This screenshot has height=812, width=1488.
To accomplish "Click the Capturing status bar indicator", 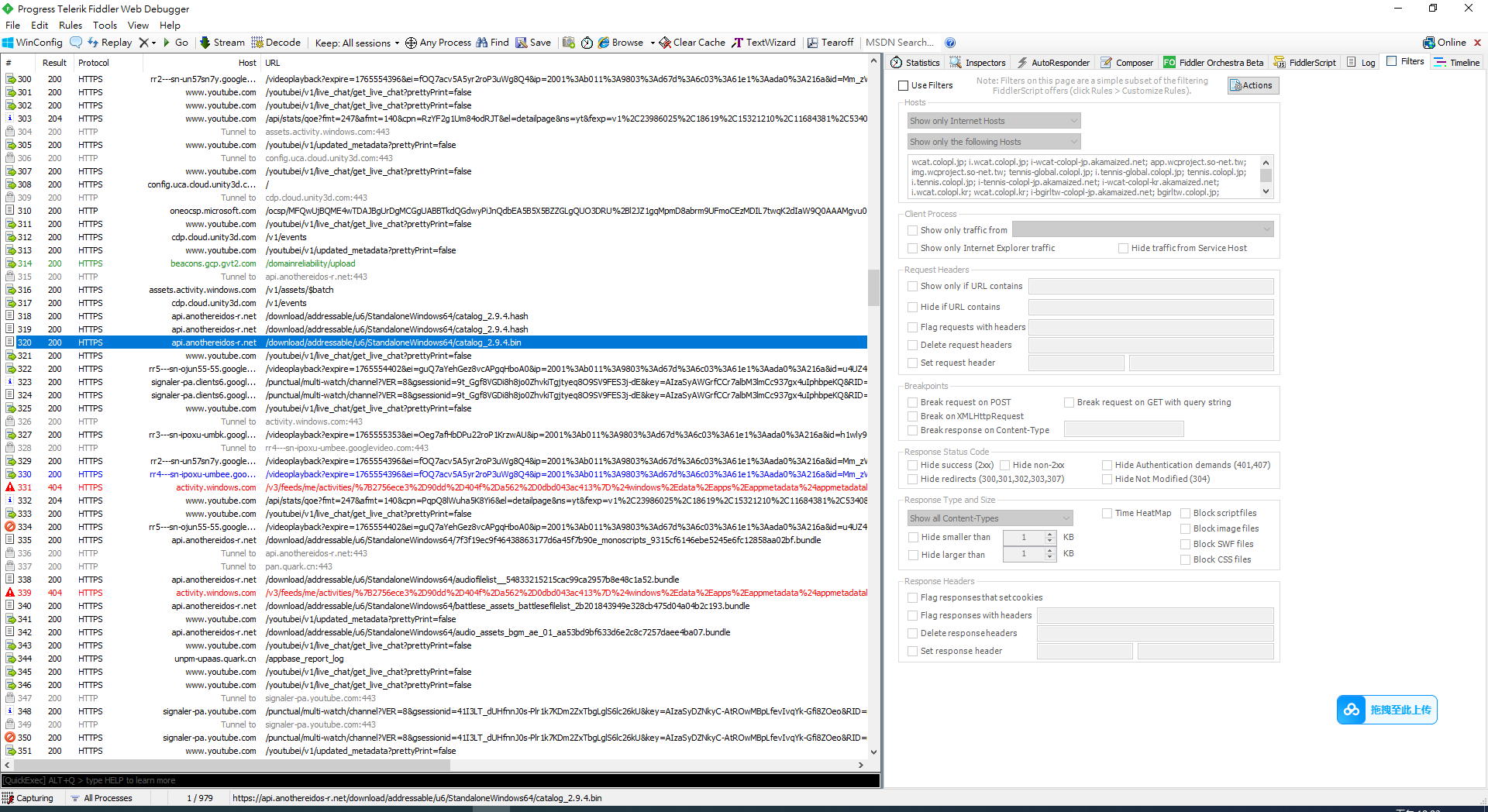I will pos(28,798).
